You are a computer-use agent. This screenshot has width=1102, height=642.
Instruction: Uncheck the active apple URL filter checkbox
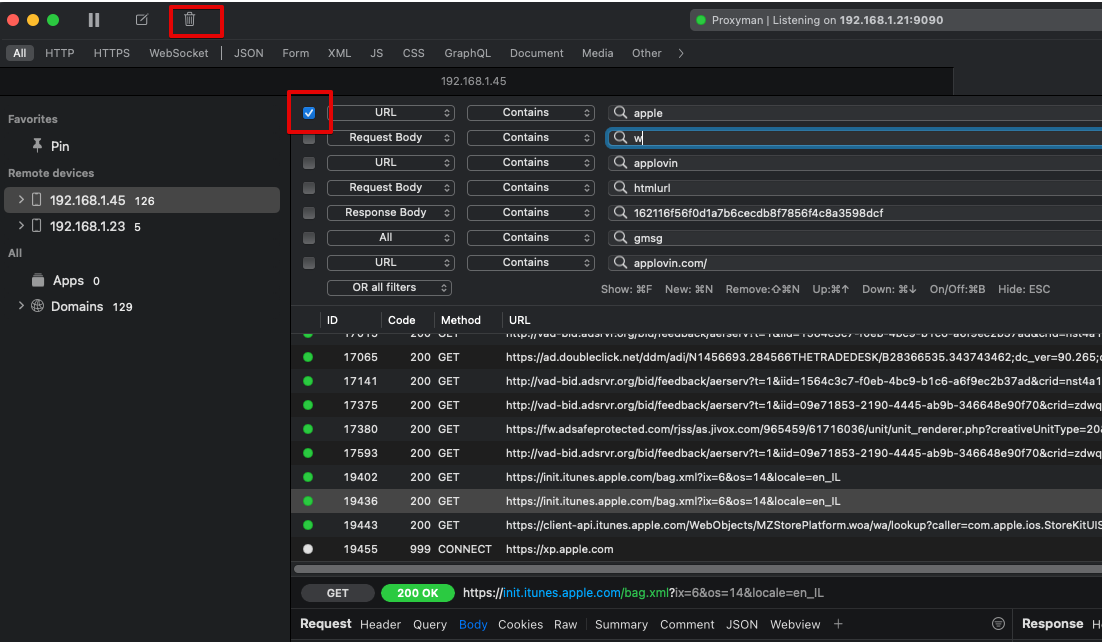pyautogui.click(x=310, y=111)
